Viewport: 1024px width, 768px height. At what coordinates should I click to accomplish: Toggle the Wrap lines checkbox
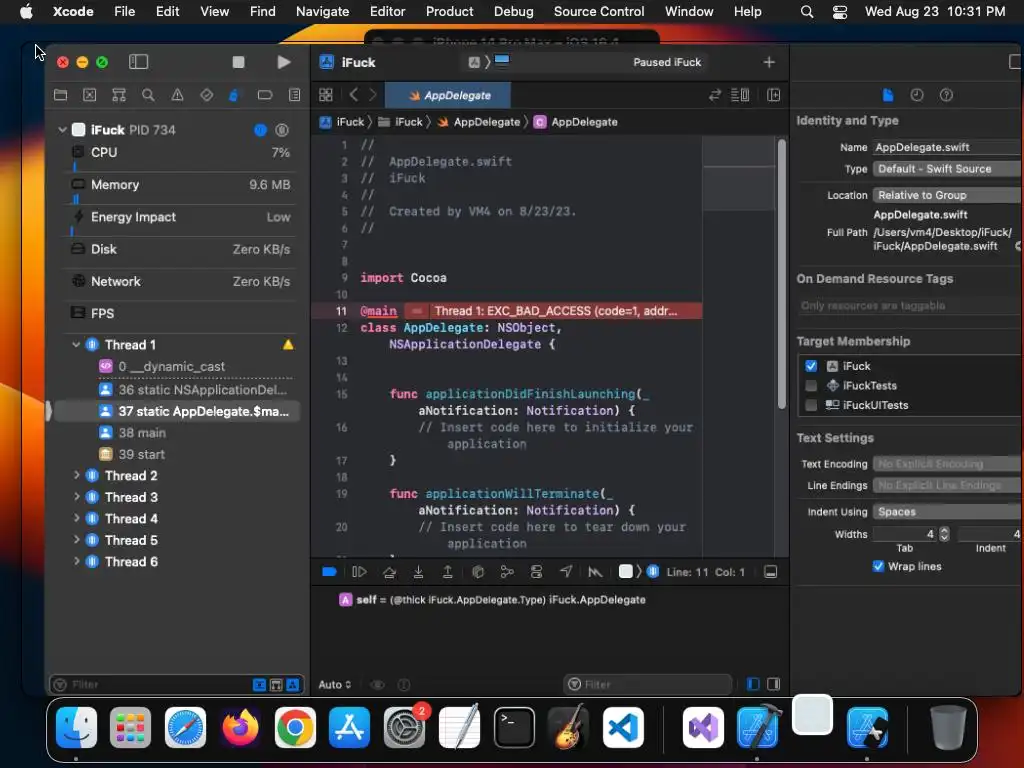pos(878,566)
